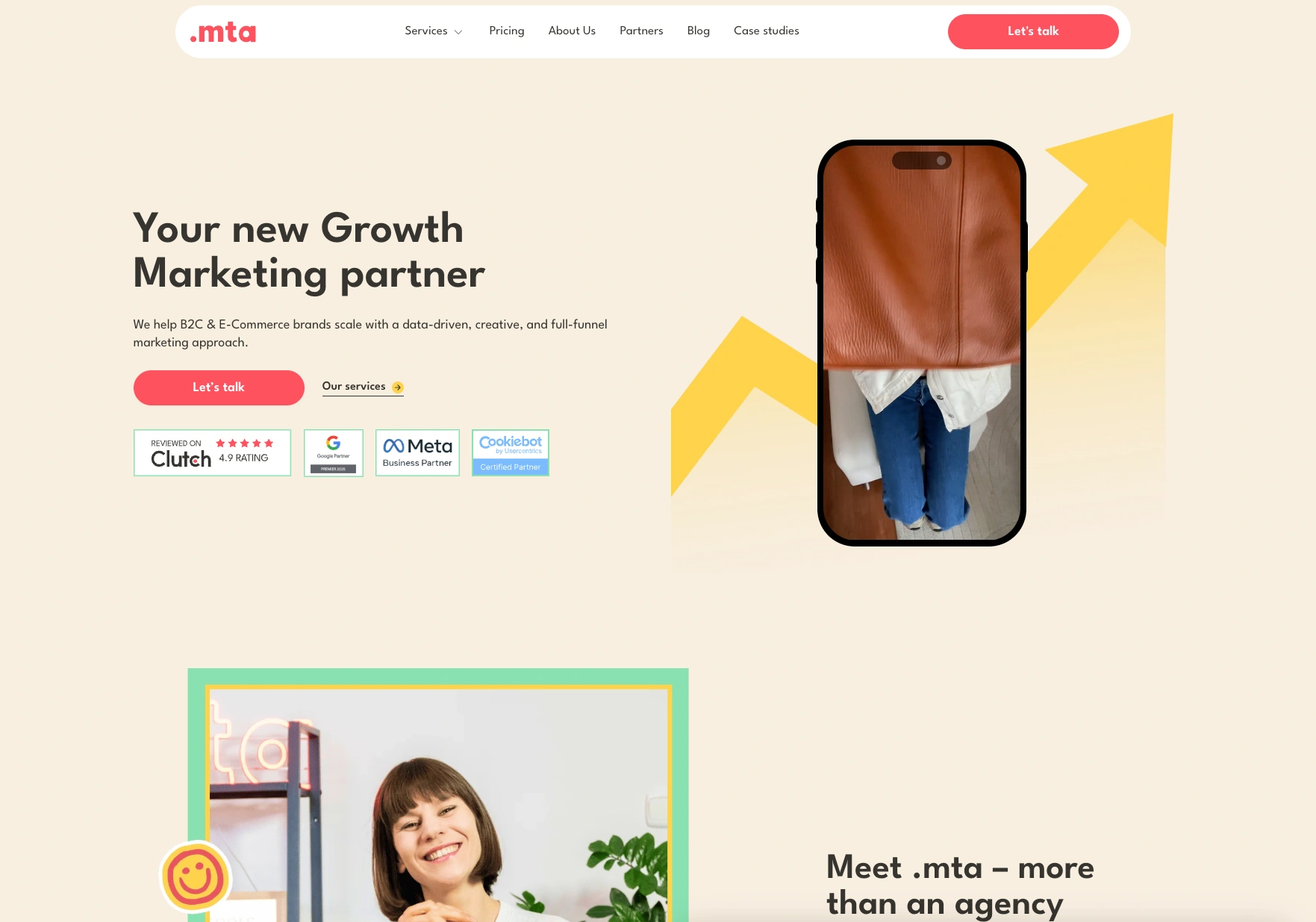Go to the Pricing page

click(507, 31)
